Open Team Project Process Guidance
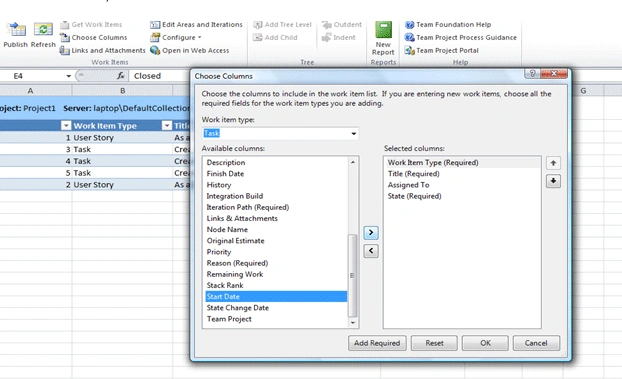This screenshot has width=622, height=379. click(x=461, y=38)
